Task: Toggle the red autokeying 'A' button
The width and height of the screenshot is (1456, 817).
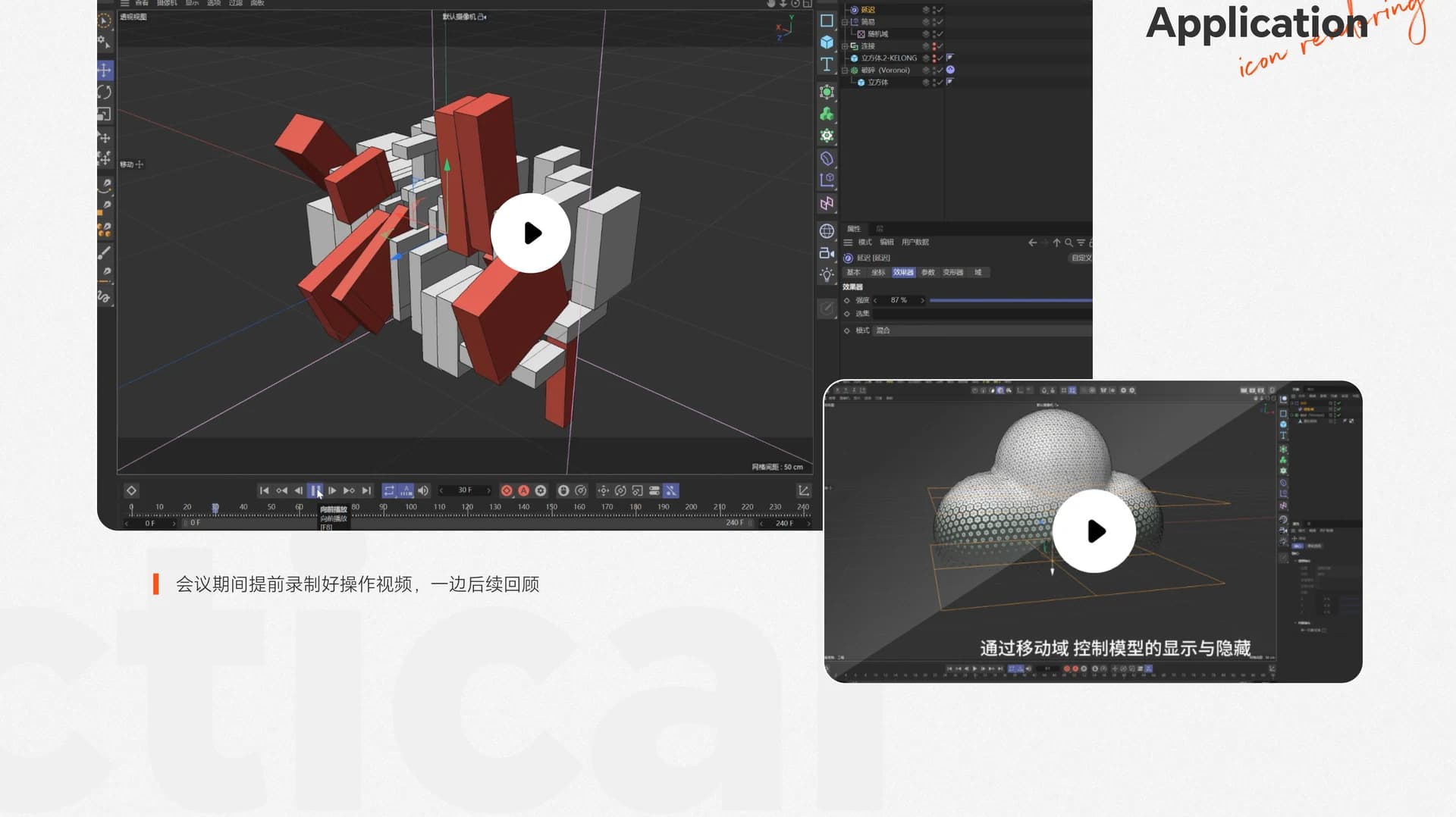Action: [523, 491]
